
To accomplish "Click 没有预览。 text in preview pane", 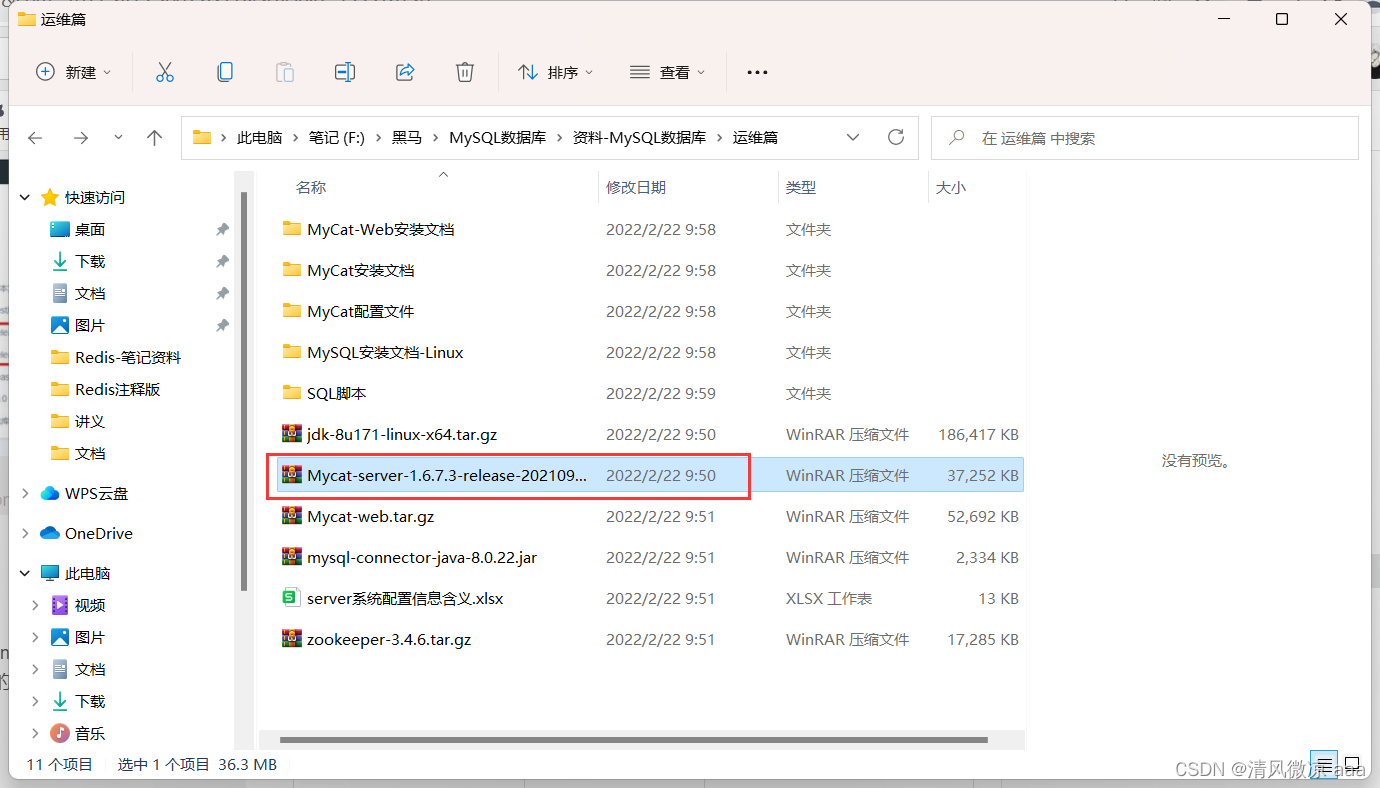I will coord(1196,461).
